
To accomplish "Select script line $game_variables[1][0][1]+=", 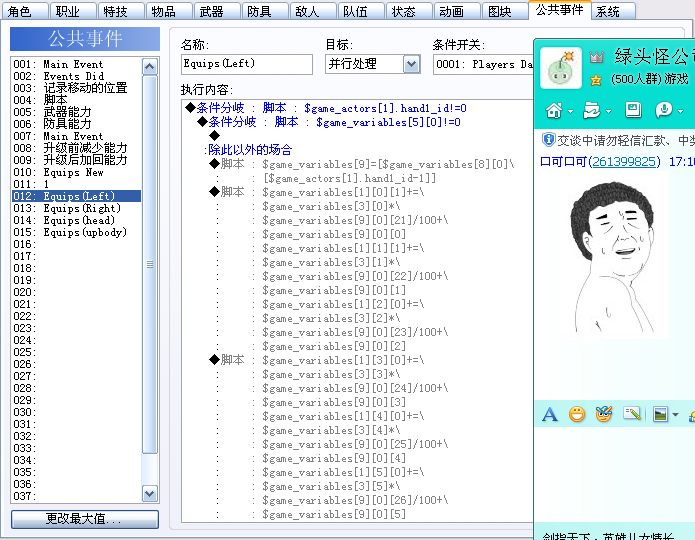I will [317, 192].
